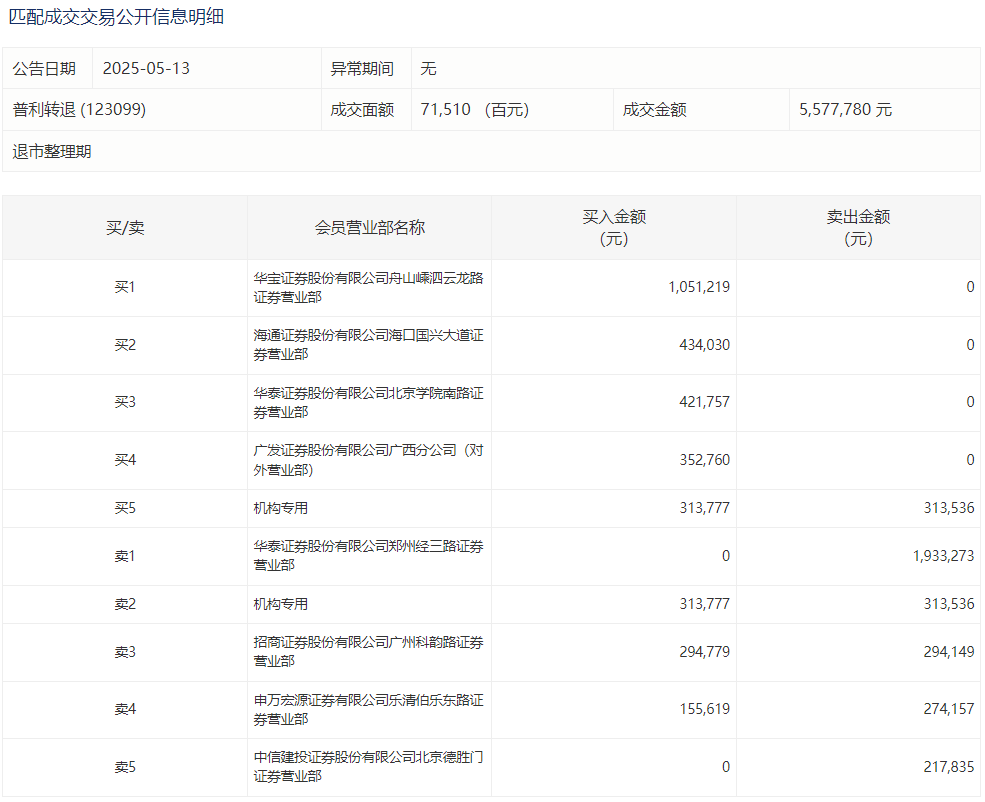This screenshot has width=985, height=802.
Task: Open 华宝证券舟山嵊泗云龙路 branch name
Action: pos(368,287)
